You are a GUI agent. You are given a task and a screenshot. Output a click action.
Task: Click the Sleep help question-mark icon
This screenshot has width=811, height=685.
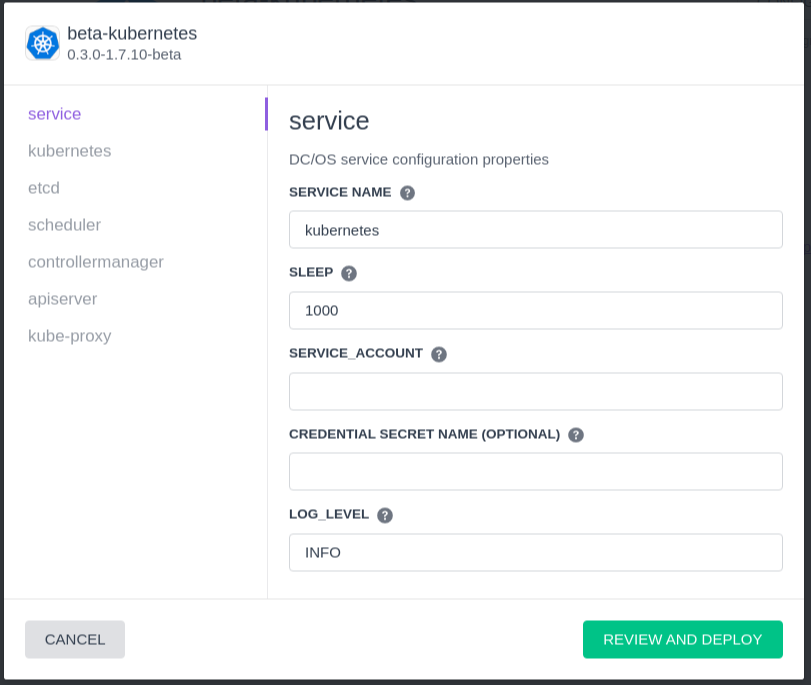pos(349,273)
